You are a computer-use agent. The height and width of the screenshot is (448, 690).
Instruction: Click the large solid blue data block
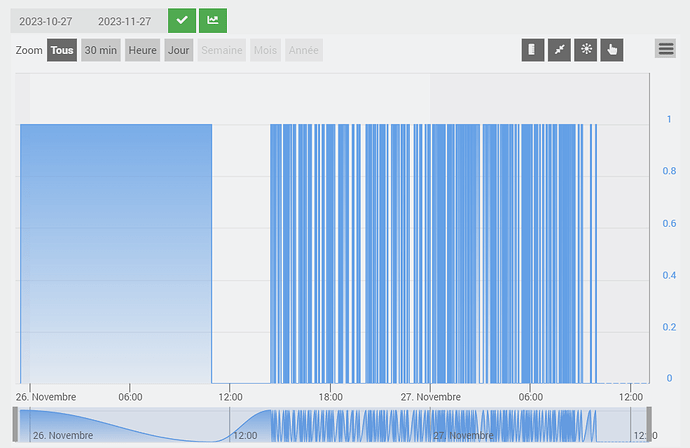116,253
